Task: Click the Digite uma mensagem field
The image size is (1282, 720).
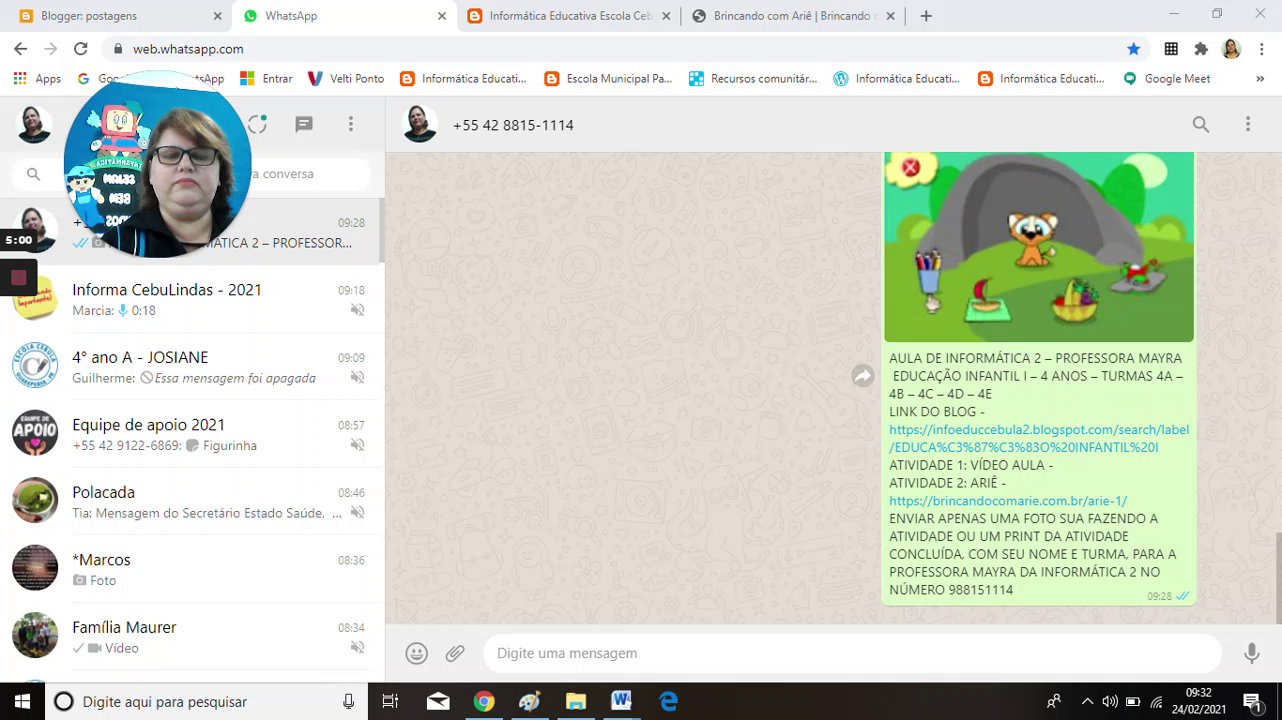Action: tap(852, 653)
